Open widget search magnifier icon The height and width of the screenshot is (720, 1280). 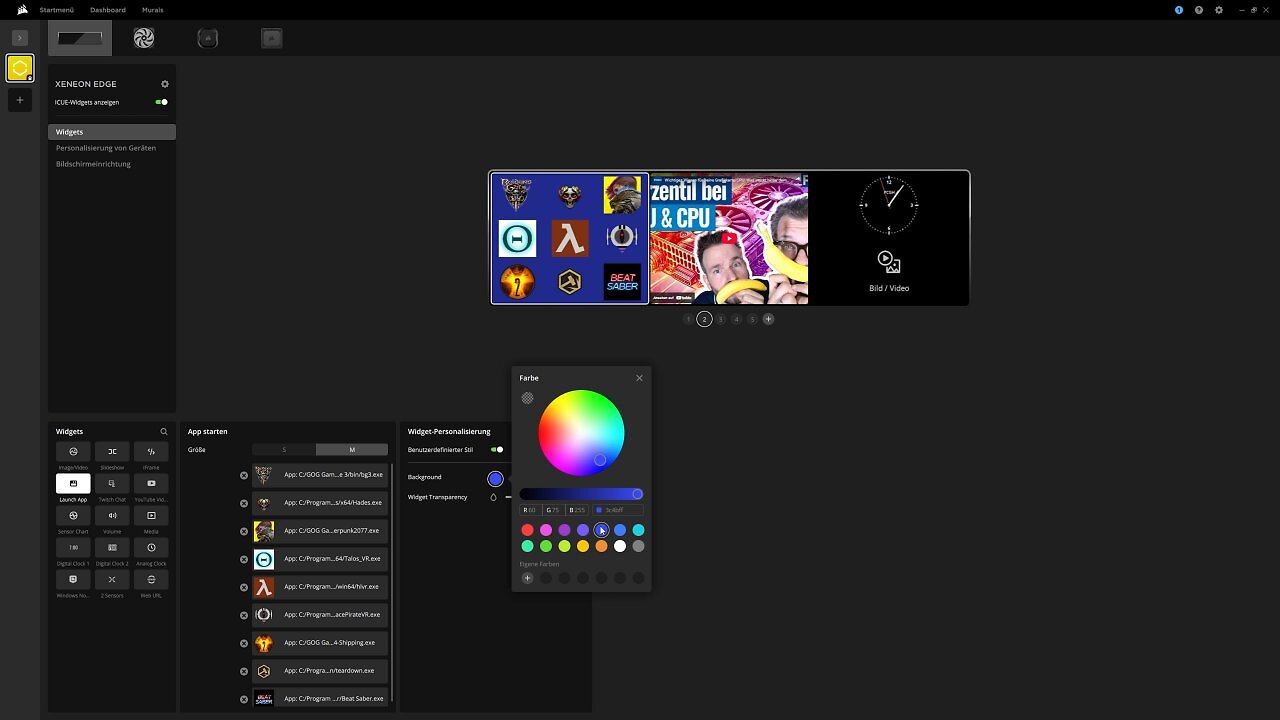click(164, 432)
